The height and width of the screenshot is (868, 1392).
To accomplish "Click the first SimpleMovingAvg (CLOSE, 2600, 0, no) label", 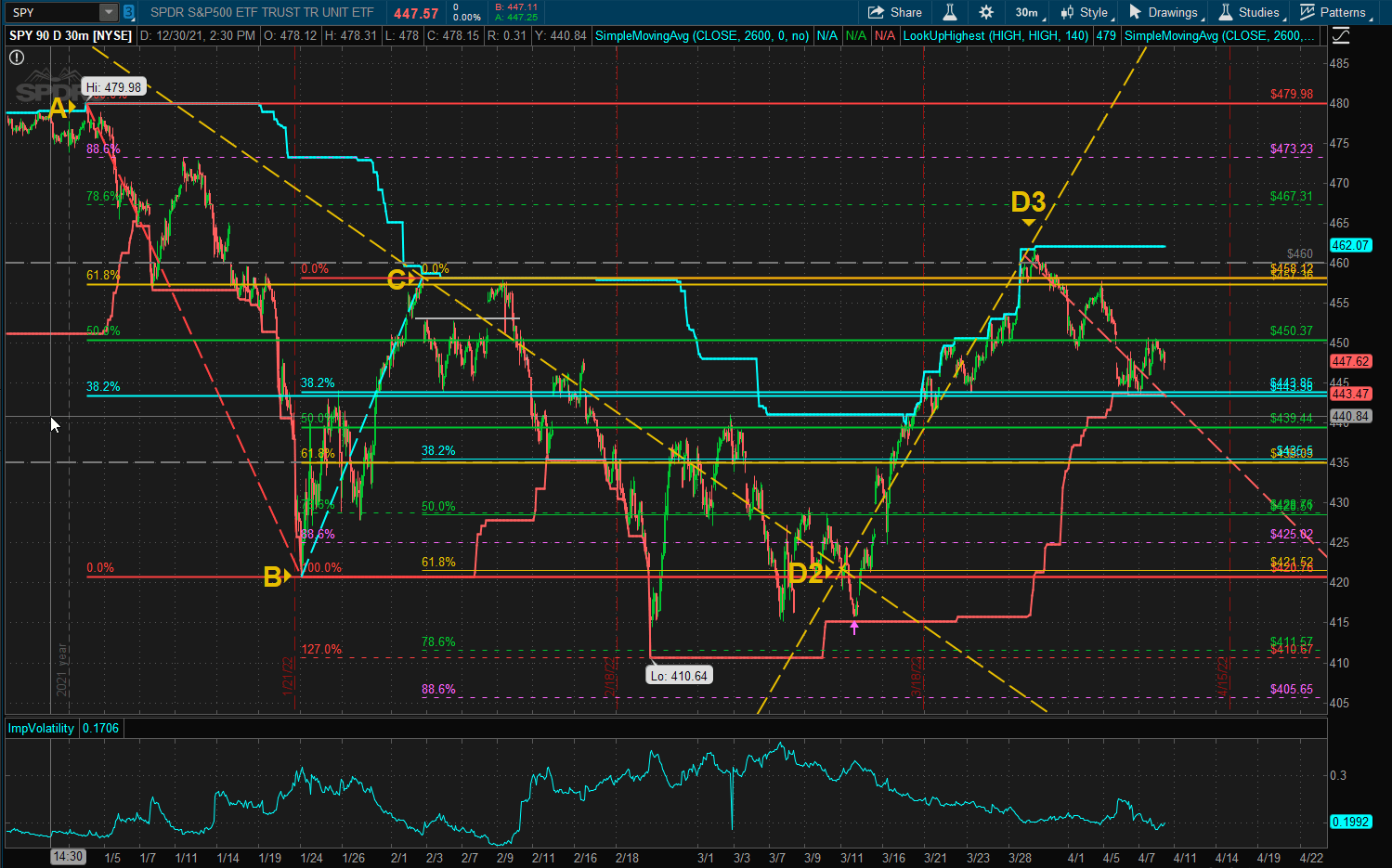I will pyautogui.click(x=701, y=35).
